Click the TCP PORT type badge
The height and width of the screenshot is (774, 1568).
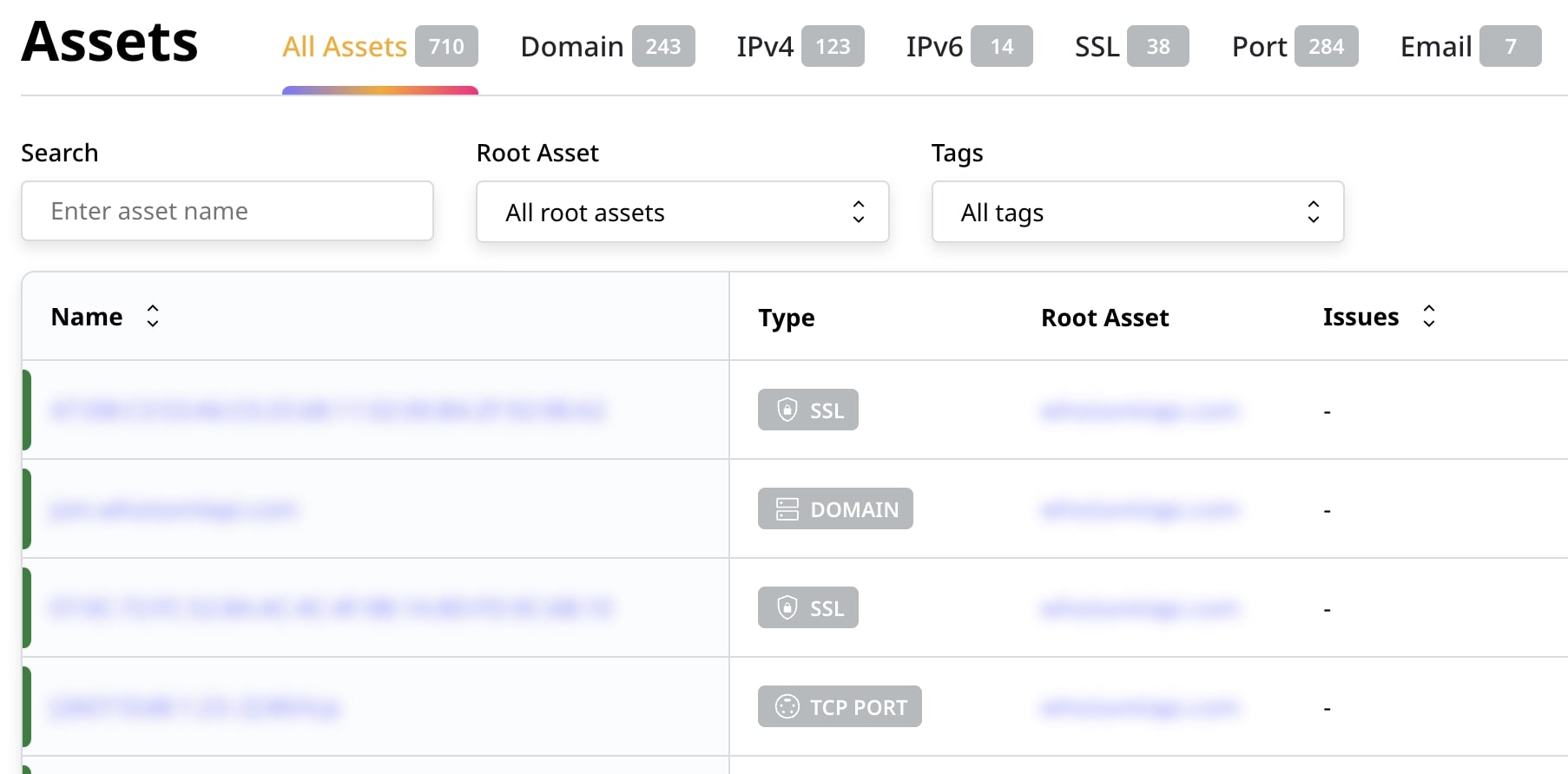click(840, 707)
